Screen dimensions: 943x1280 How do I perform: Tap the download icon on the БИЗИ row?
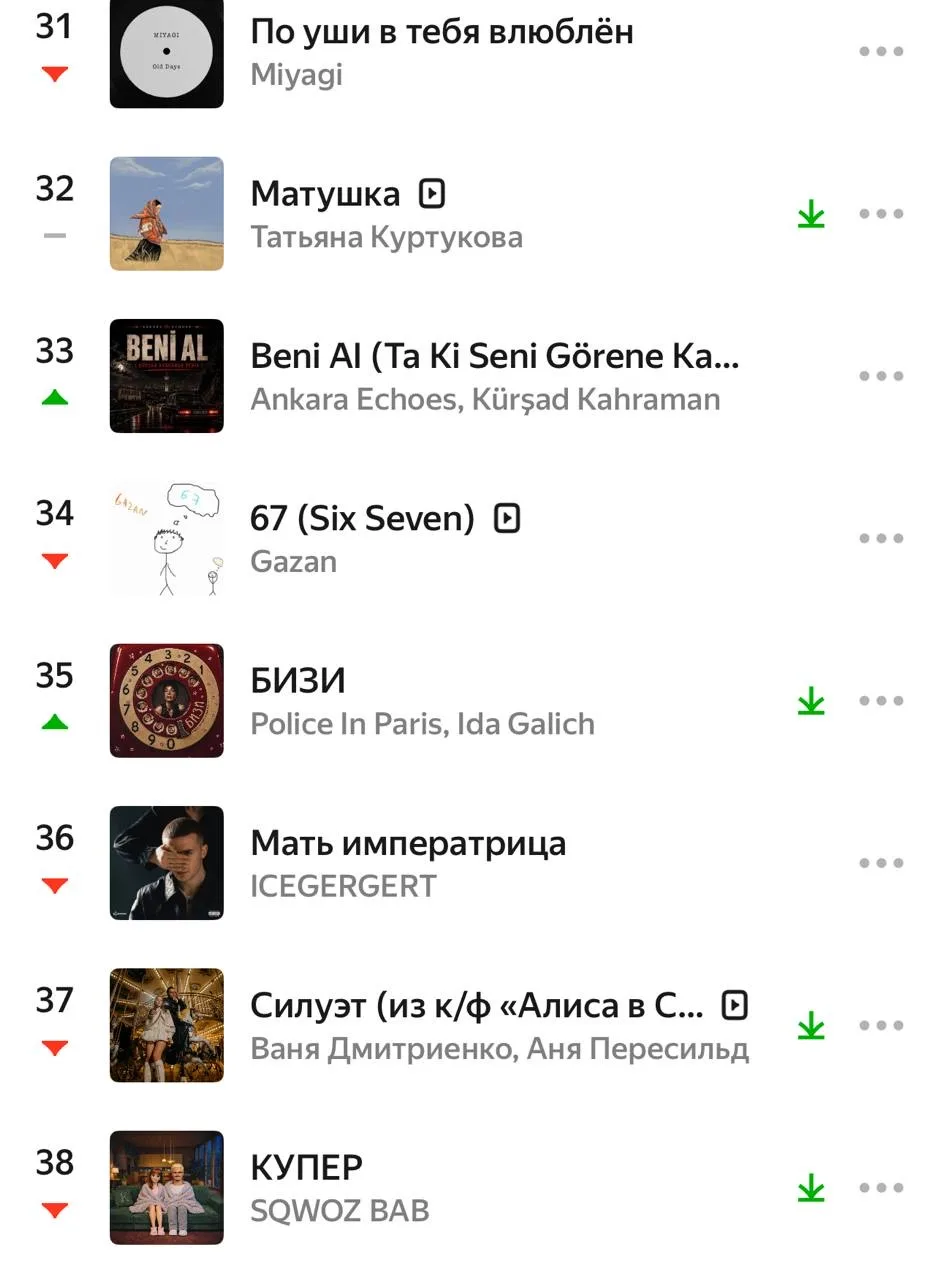pos(811,701)
